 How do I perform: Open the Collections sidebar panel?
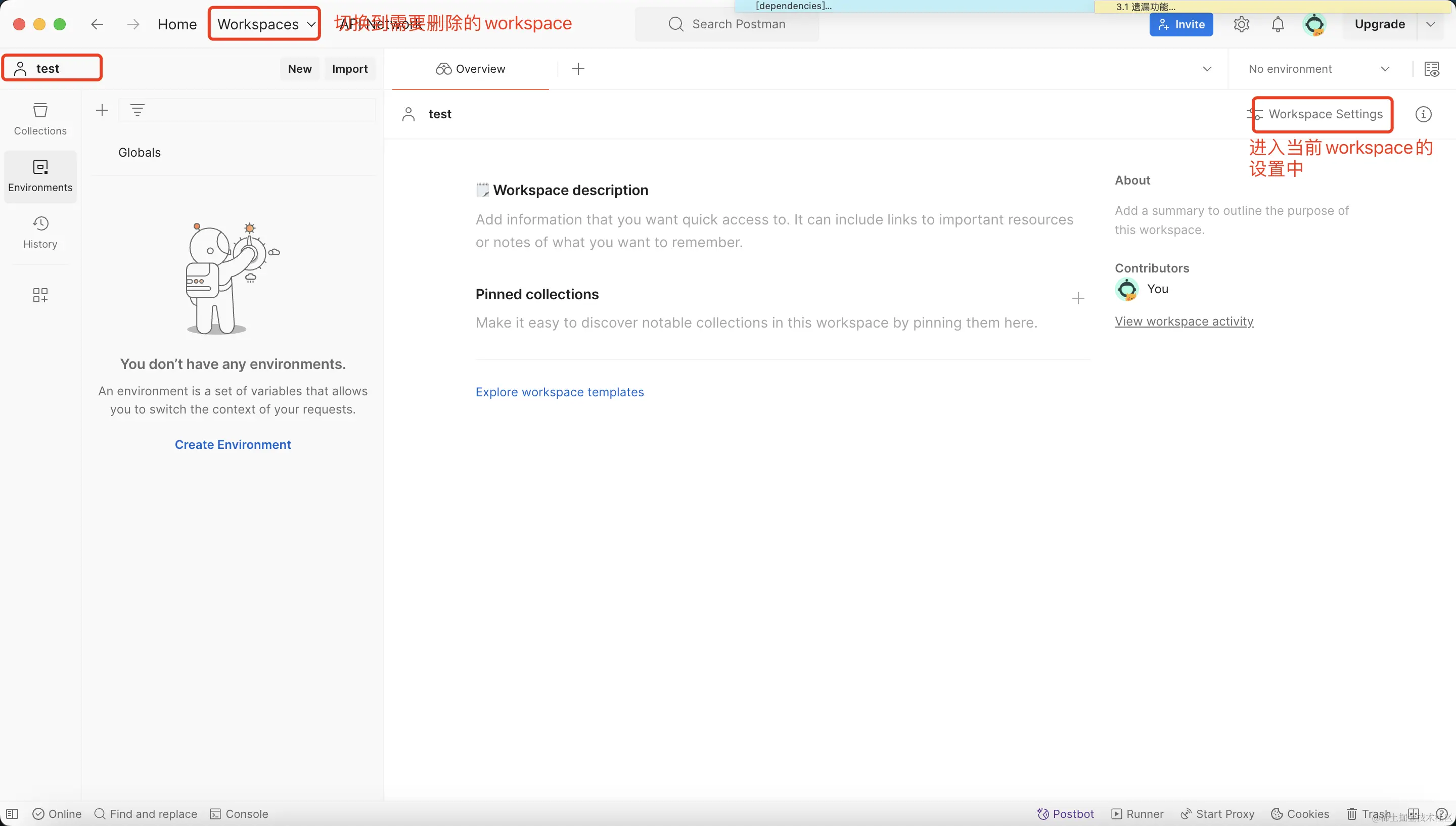40,119
